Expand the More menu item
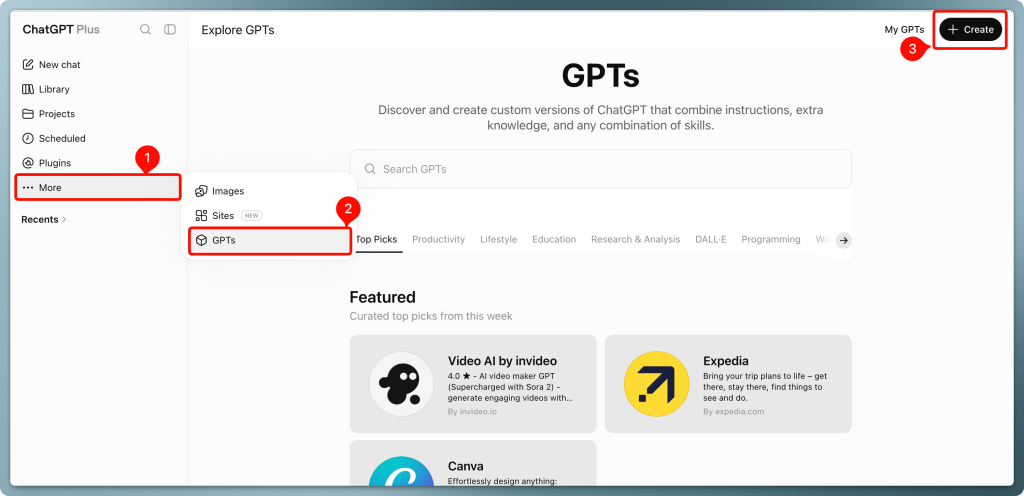Image resolution: width=1024 pixels, height=496 pixels. [98, 187]
